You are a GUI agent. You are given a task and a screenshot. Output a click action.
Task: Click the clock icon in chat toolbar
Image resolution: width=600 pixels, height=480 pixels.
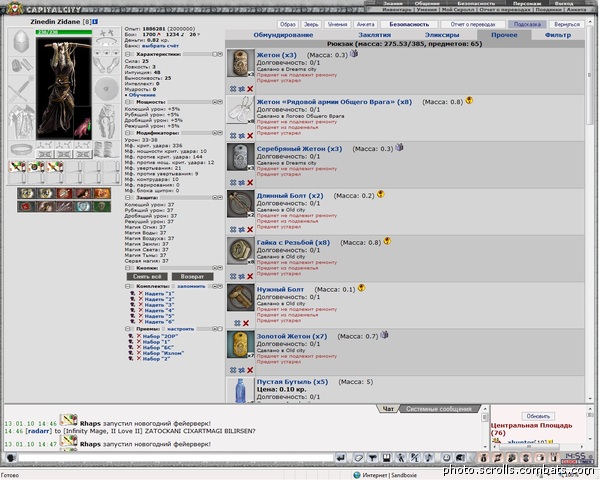(x=446, y=458)
